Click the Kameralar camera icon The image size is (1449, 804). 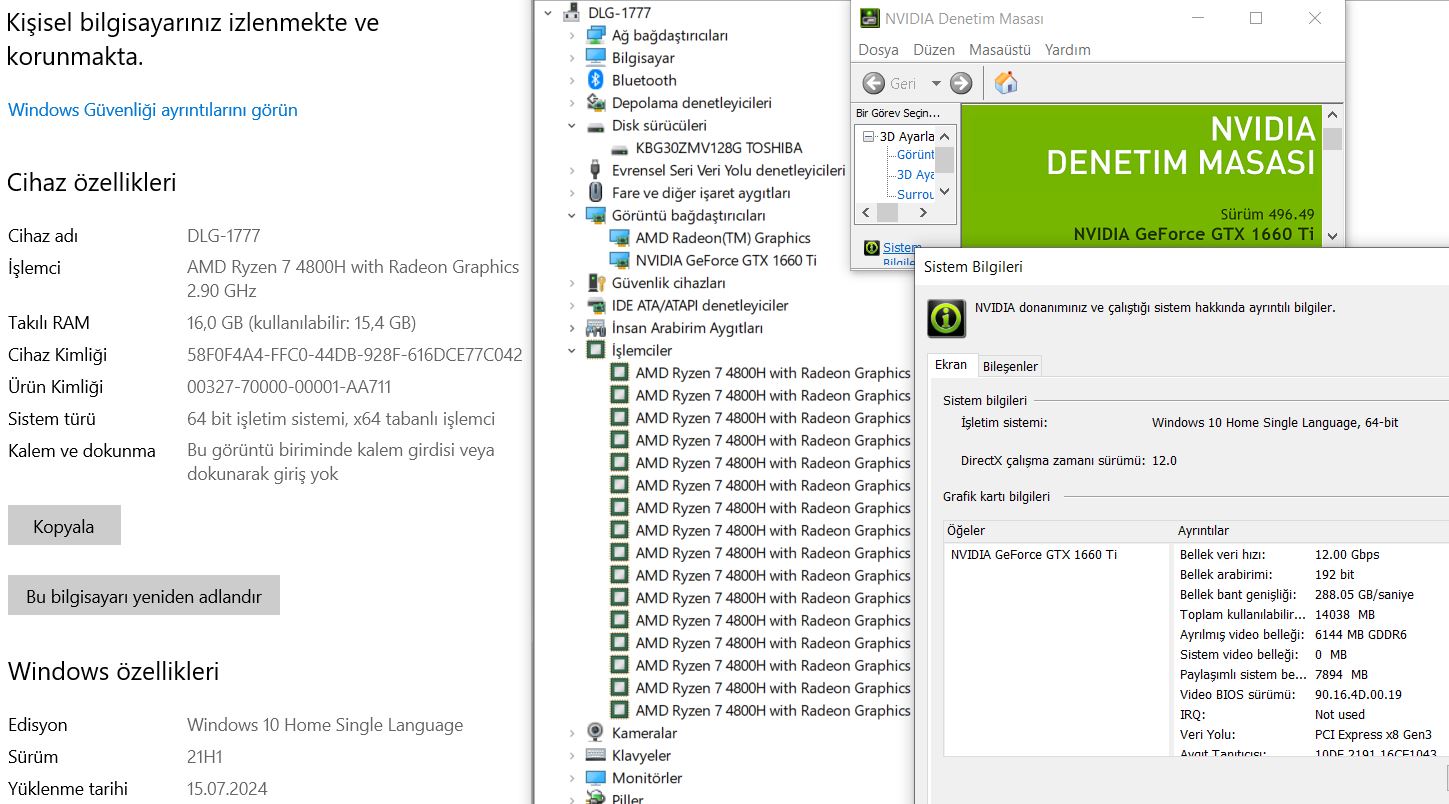click(596, 733)
